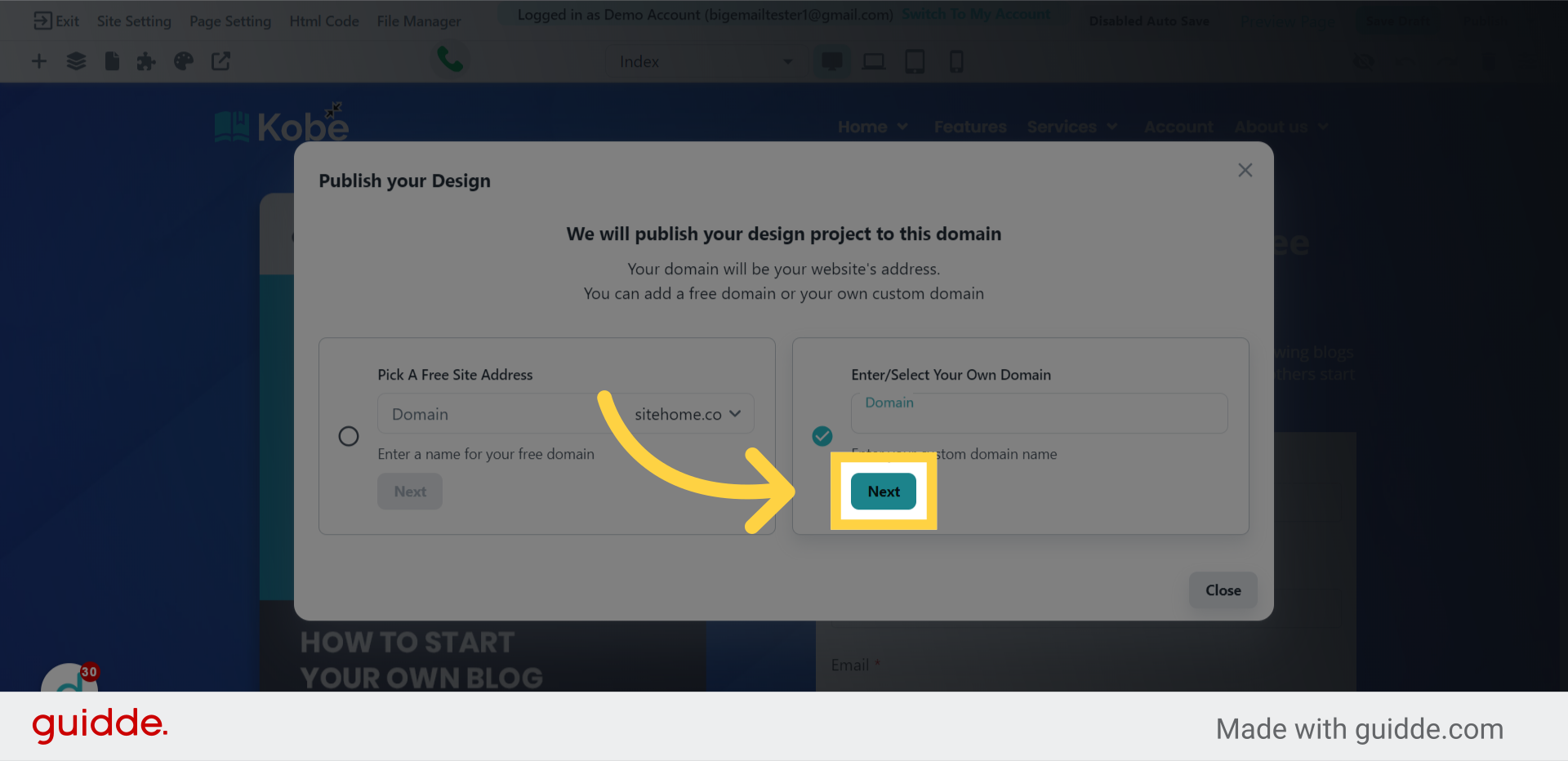
Task: Click the free site Domain name field
Action: tap(498, 414)
